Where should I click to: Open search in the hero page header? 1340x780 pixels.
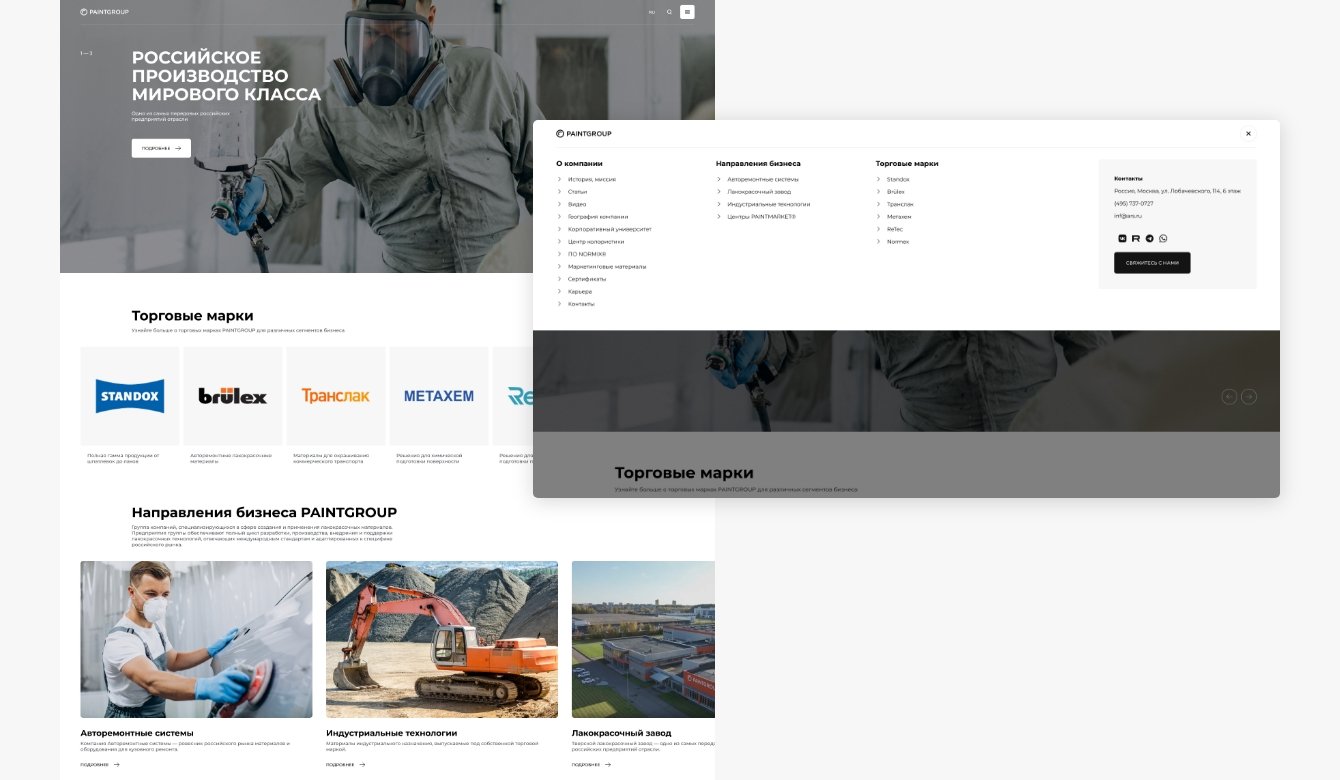[x=669, y=12]
